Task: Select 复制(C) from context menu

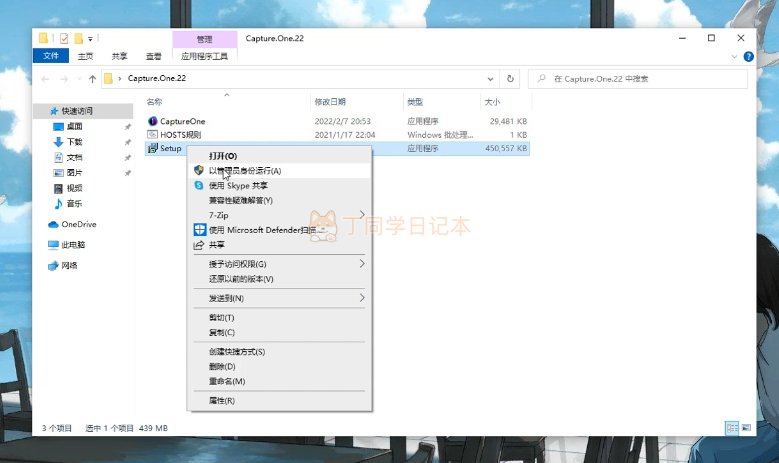Action: [x=279, y=332]
